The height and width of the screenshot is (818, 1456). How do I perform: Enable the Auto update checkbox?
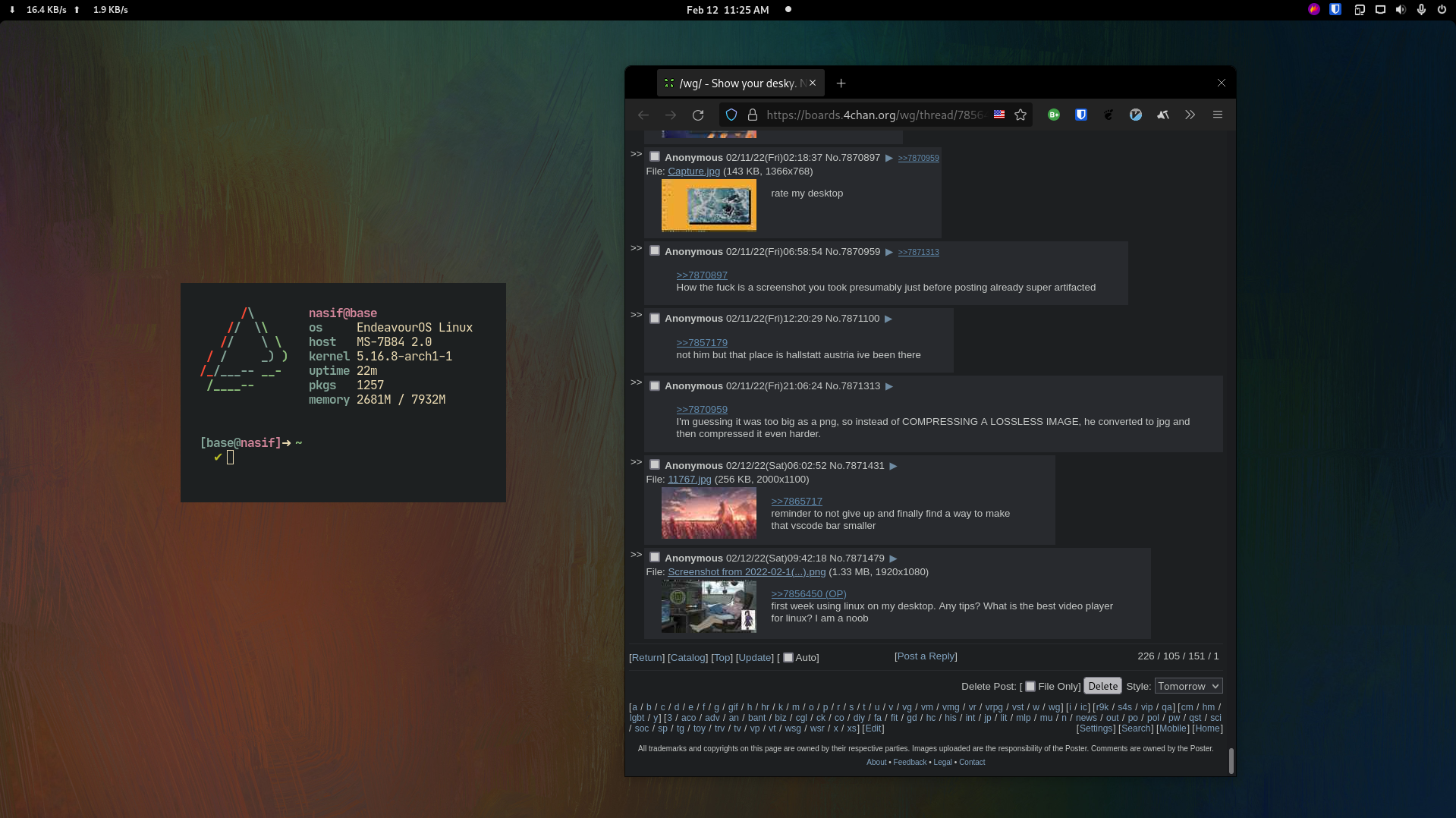coord(788,658)
